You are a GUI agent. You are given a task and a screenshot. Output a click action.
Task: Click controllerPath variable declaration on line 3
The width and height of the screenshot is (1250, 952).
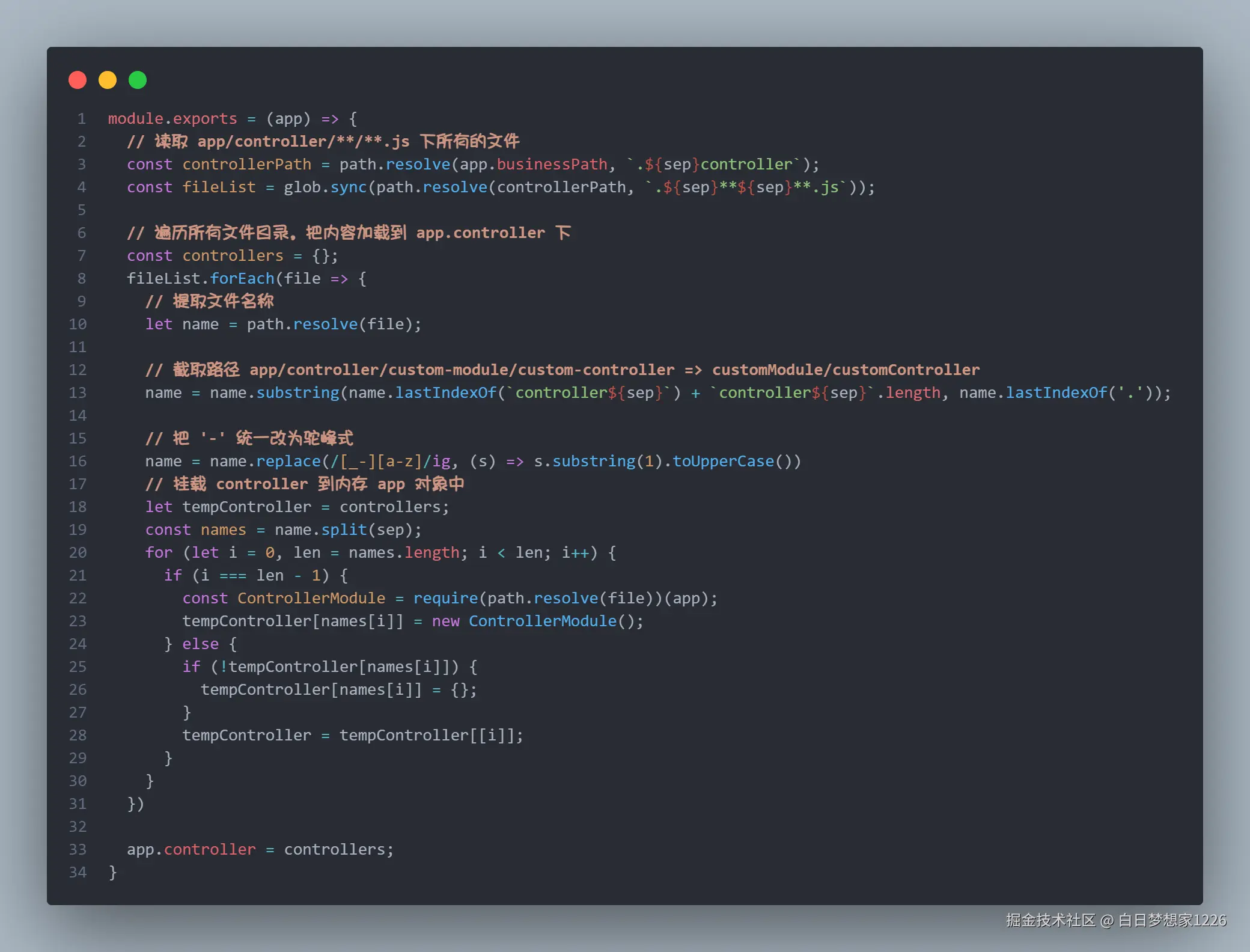coord(246,164)
